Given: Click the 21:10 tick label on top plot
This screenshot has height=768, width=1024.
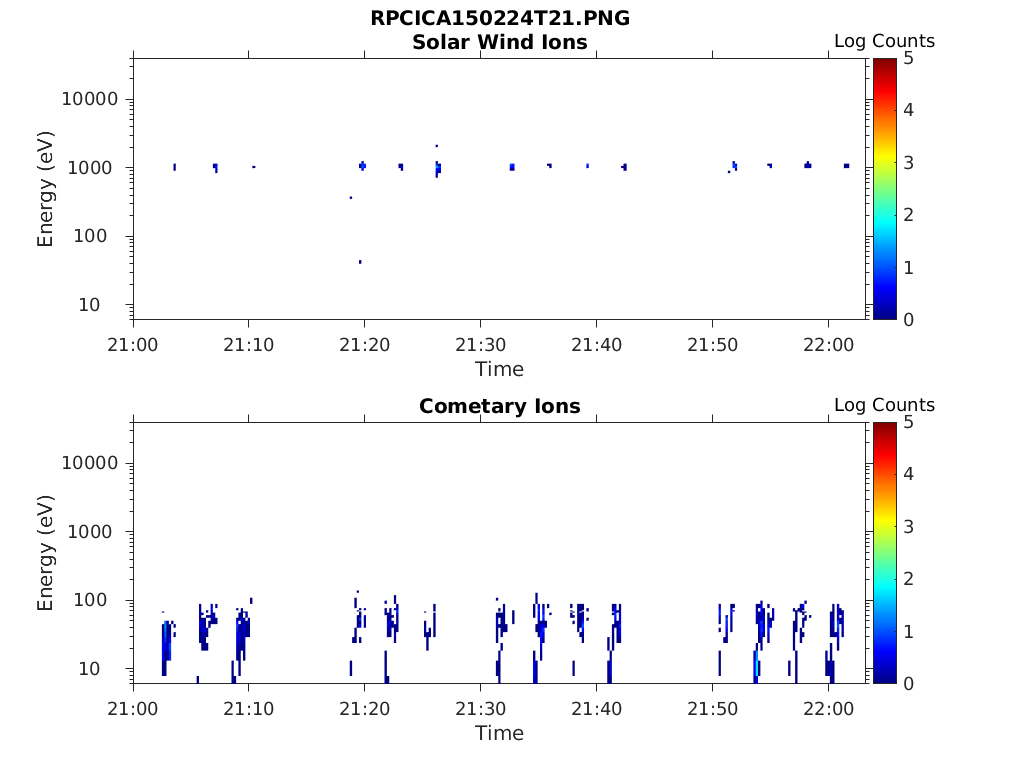Looking at the screenshot, I should pyautogui.click(x=248, y=344).
